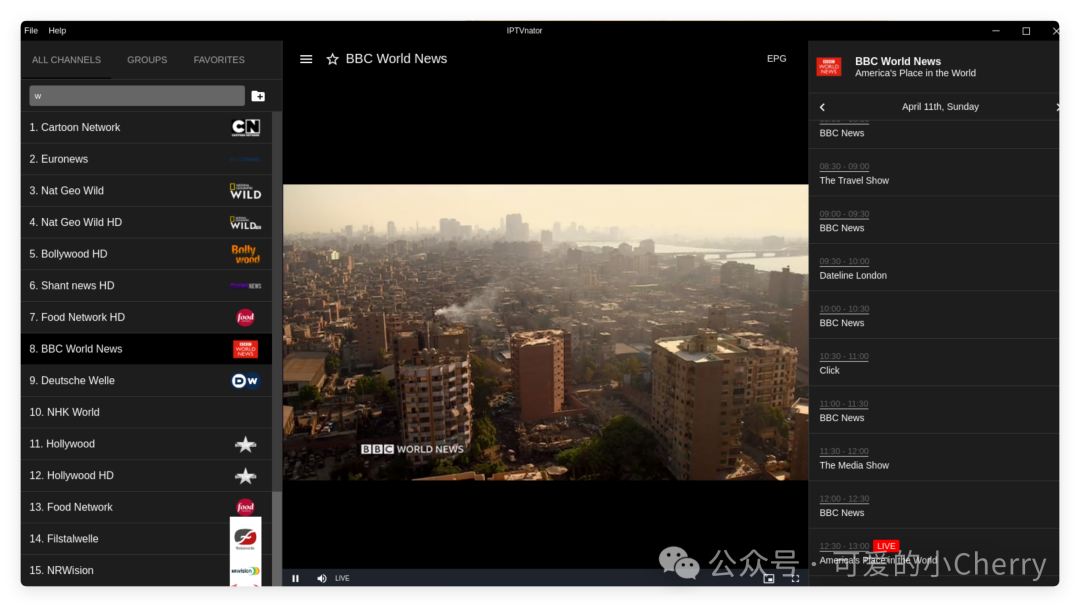
Task: Select Hollywood channel row
Action: click(147, 444)
